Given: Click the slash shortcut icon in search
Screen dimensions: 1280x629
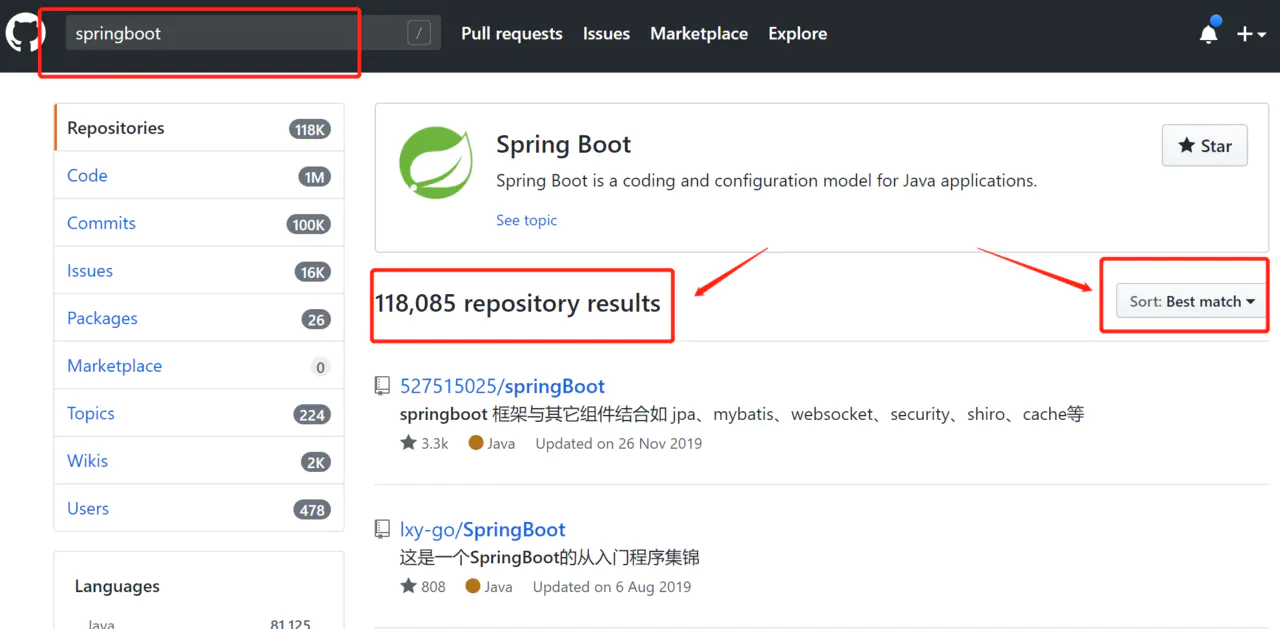Looking at the screenshot, I should (x=419, y=33).
